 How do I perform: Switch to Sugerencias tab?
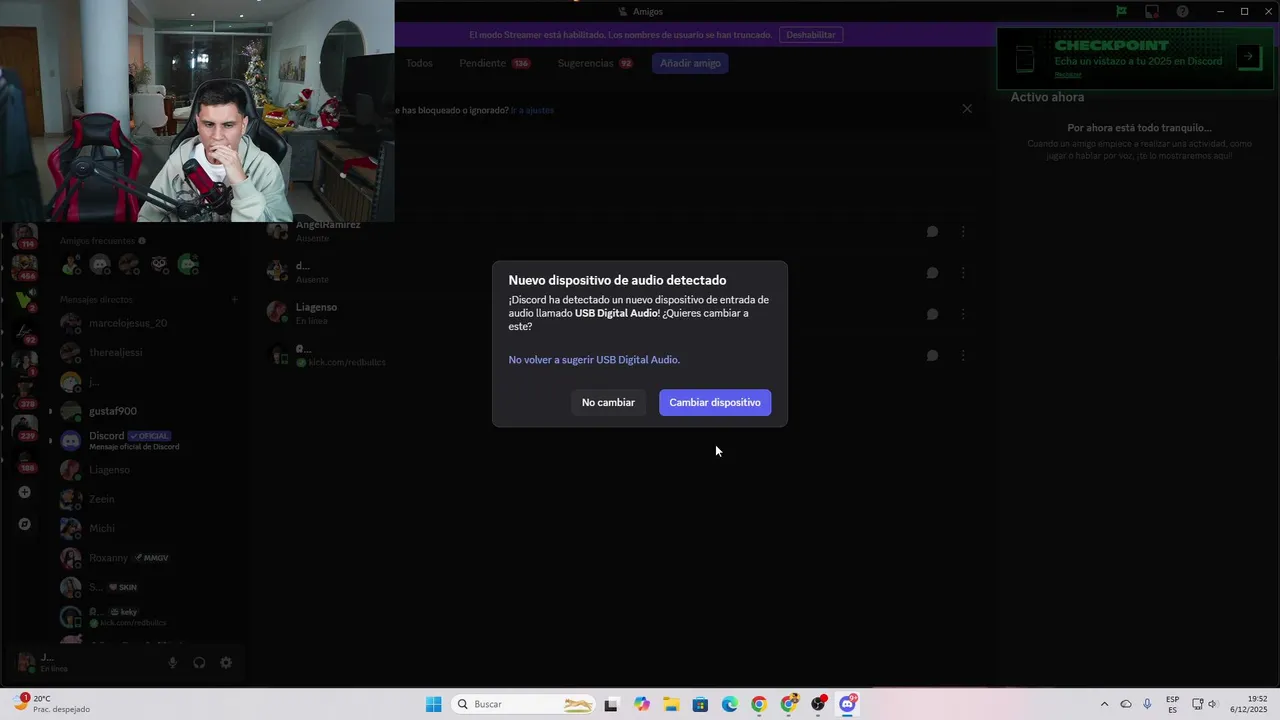click(x=595, y=63)
